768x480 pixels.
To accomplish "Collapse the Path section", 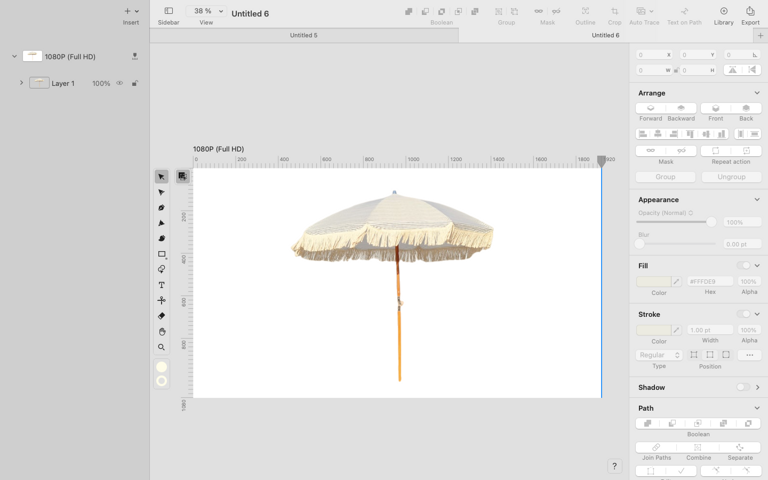I will coord(757,408).
